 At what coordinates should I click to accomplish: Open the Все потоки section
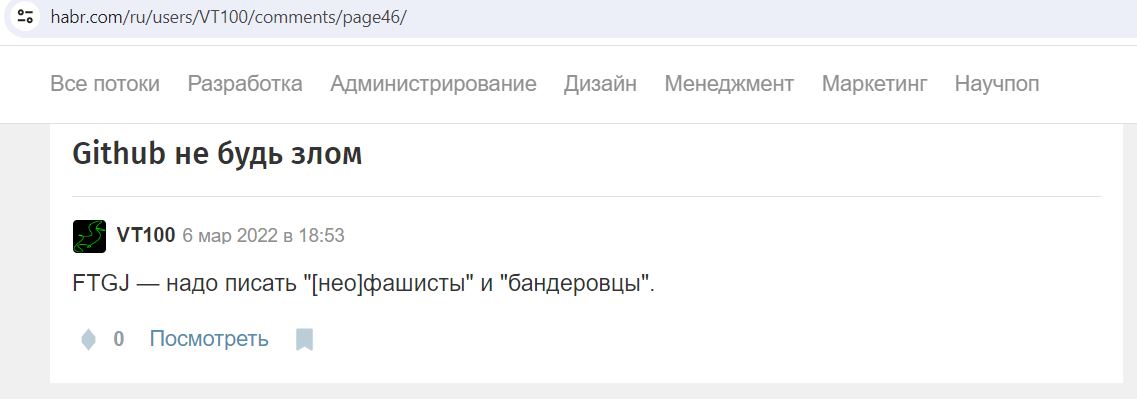point(105,83)
